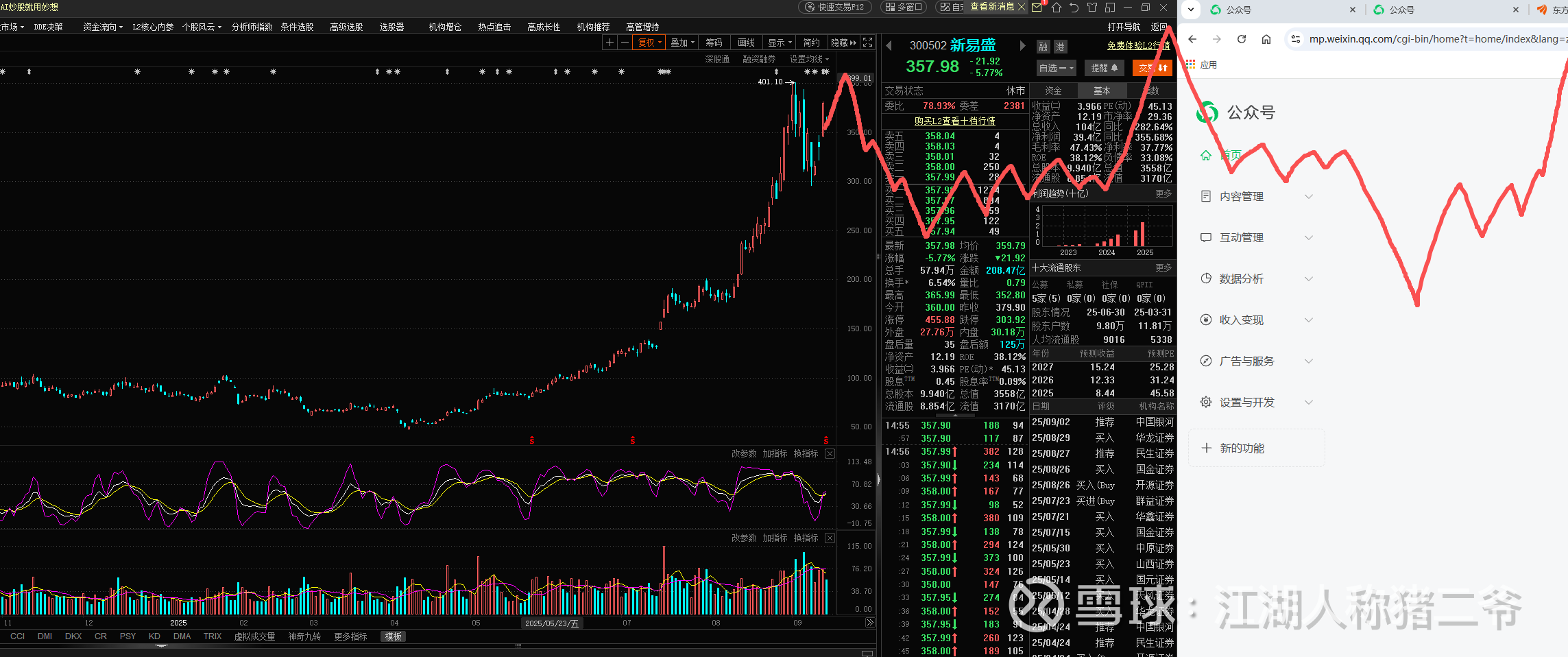Viewport: 1568px width, 657px height.
Task: Click 更多 next to 利润趋势
Action: (1163, 193)
